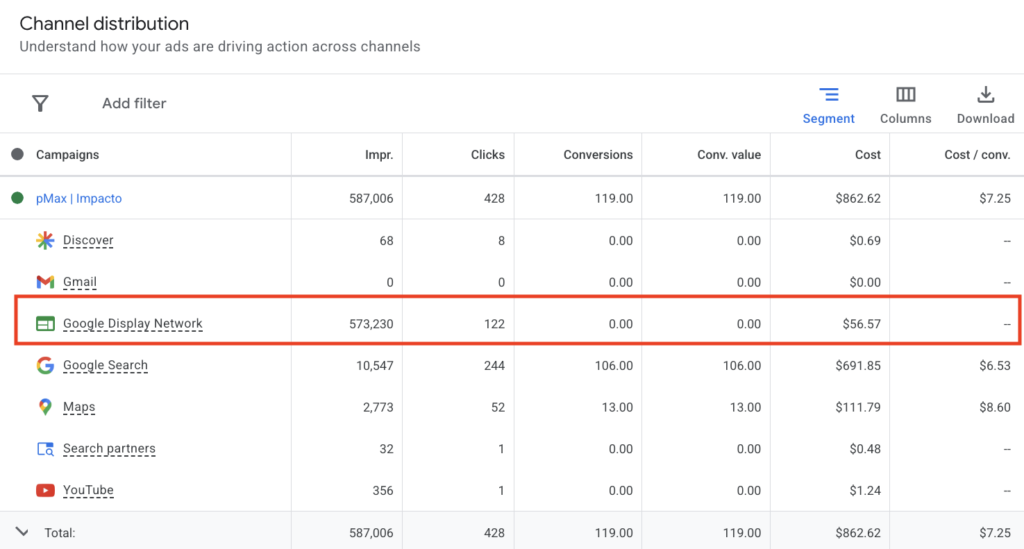This screenshot has width=1024, height=549.
Task: Open the Columns selector
Action: [905, 105]
